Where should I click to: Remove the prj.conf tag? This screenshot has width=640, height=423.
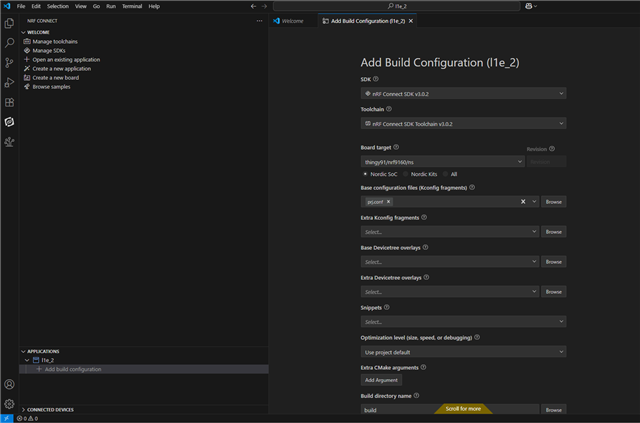(389, 201)
